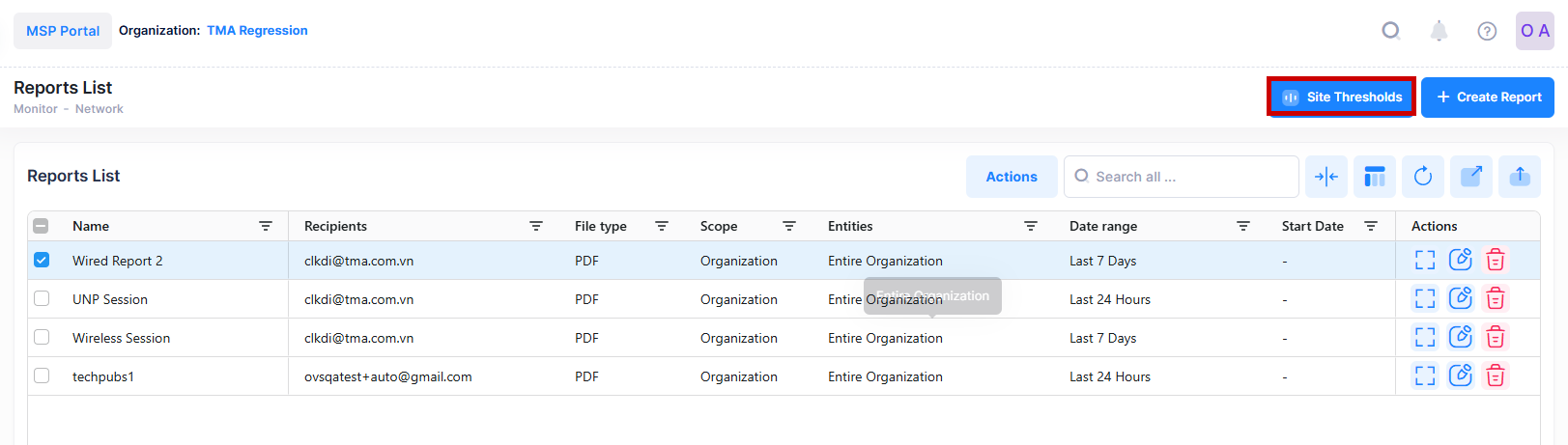Viewport: 1568px width, 445px height.
Task: Click the Create Report button
Action: (1487, 97)
